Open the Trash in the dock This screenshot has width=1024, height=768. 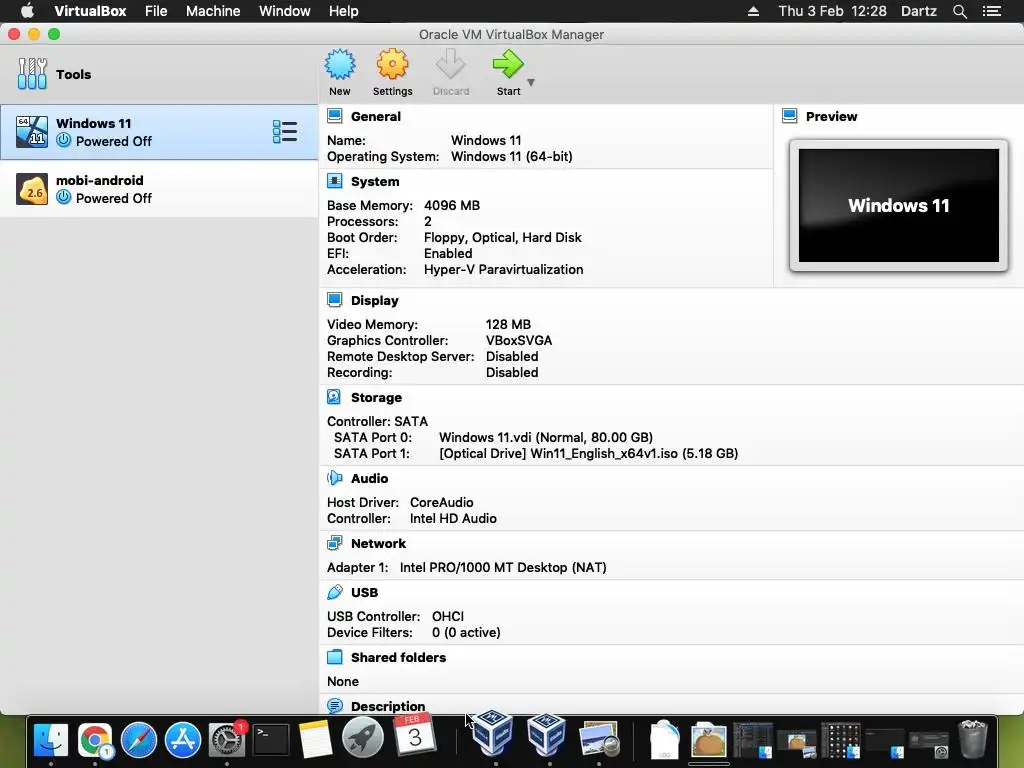click(972, 739)
